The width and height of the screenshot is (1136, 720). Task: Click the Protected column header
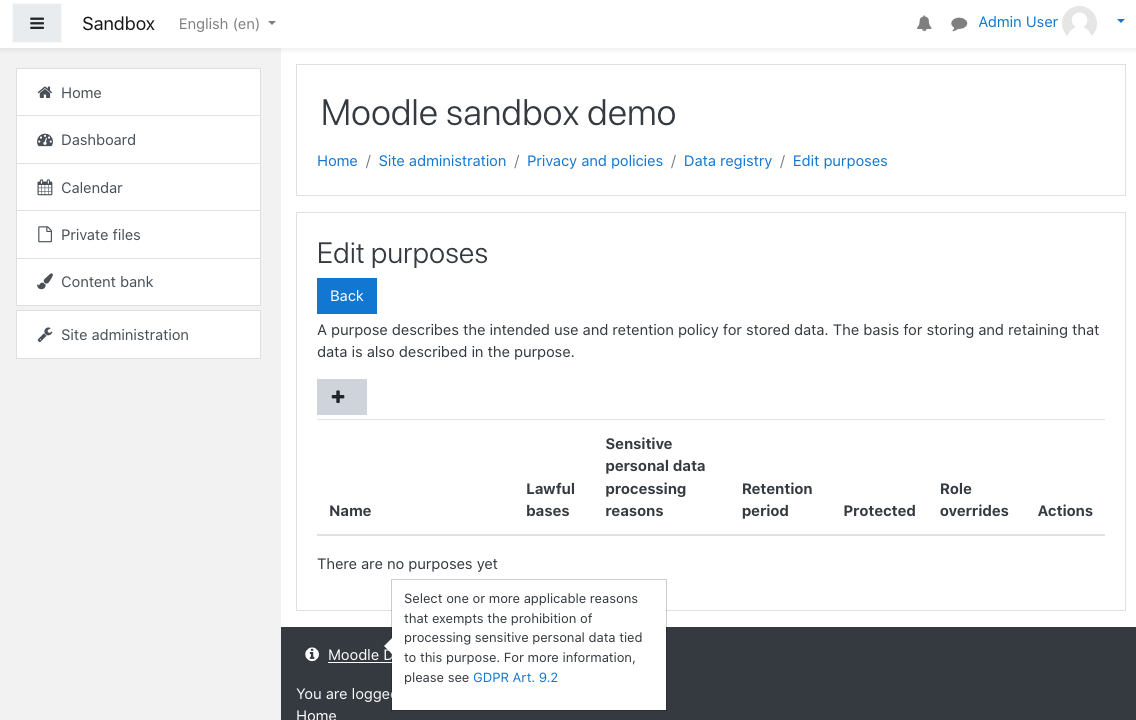click(x=879, y=511)
